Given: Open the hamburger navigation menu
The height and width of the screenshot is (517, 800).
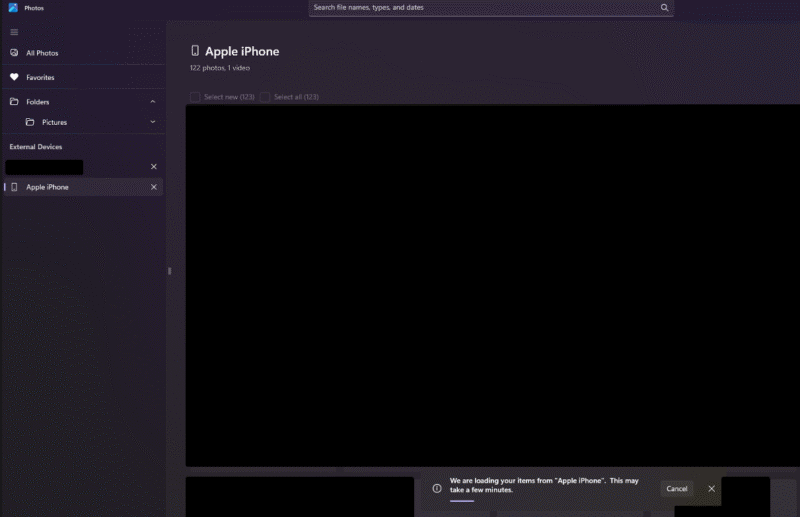Looking at the screenshot, I should point(14,32).
